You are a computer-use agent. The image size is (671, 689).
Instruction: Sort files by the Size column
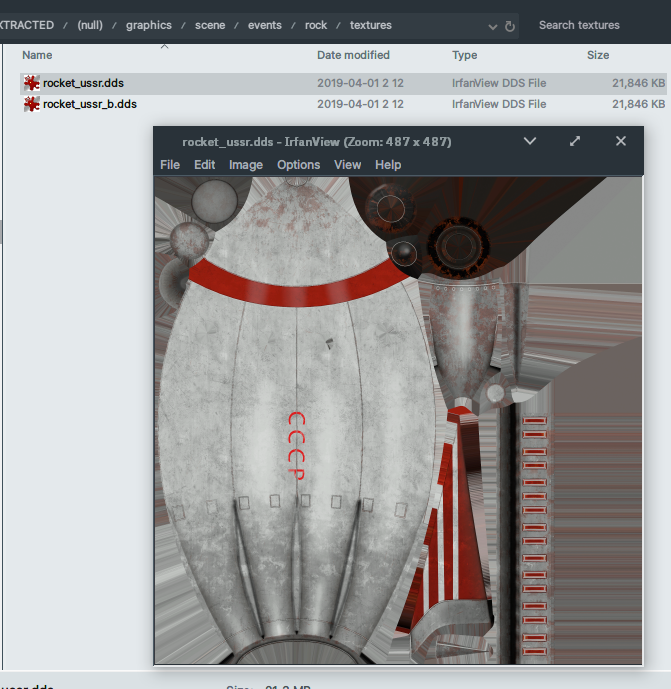tap(598, 55)
